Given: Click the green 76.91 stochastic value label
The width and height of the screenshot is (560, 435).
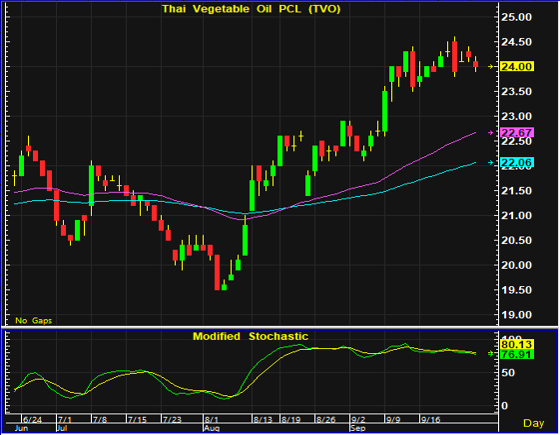Looking at the screenshot, I should pyautogui.click(x=517, y=354).
